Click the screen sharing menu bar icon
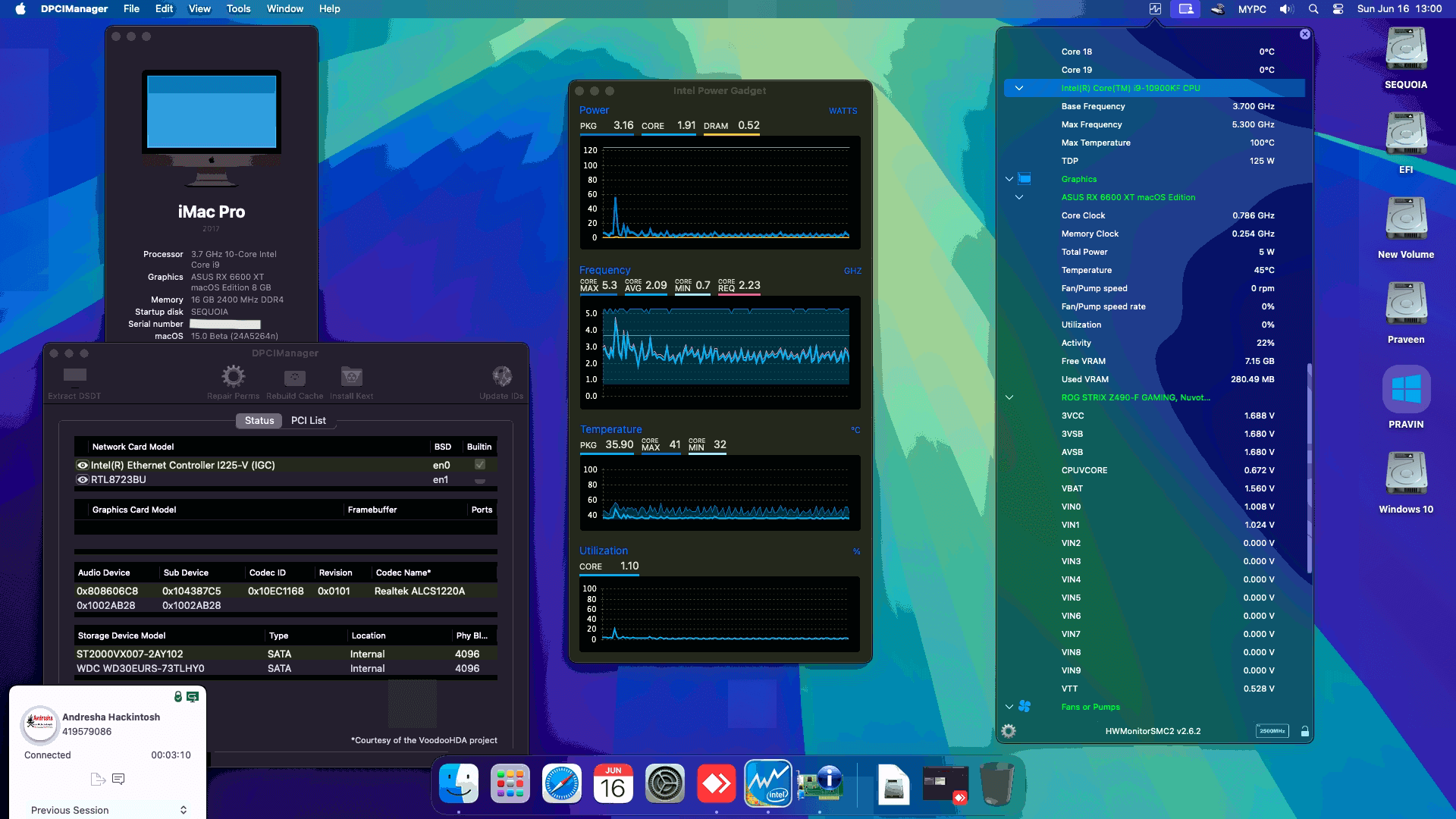 click(x=1186, y=9)
